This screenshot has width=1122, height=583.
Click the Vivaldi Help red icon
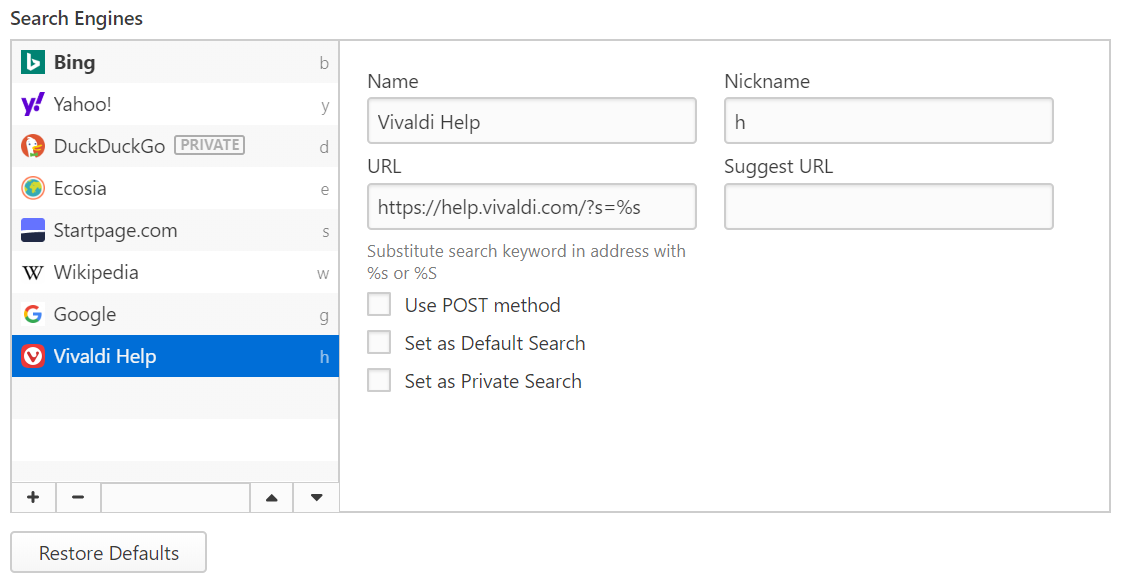coord(33,356)
